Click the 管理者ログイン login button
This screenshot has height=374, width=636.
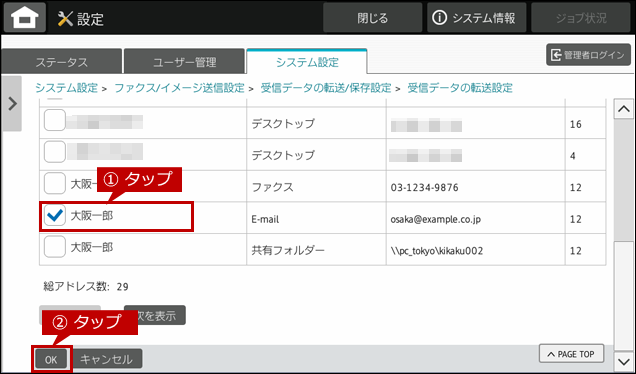588,55
